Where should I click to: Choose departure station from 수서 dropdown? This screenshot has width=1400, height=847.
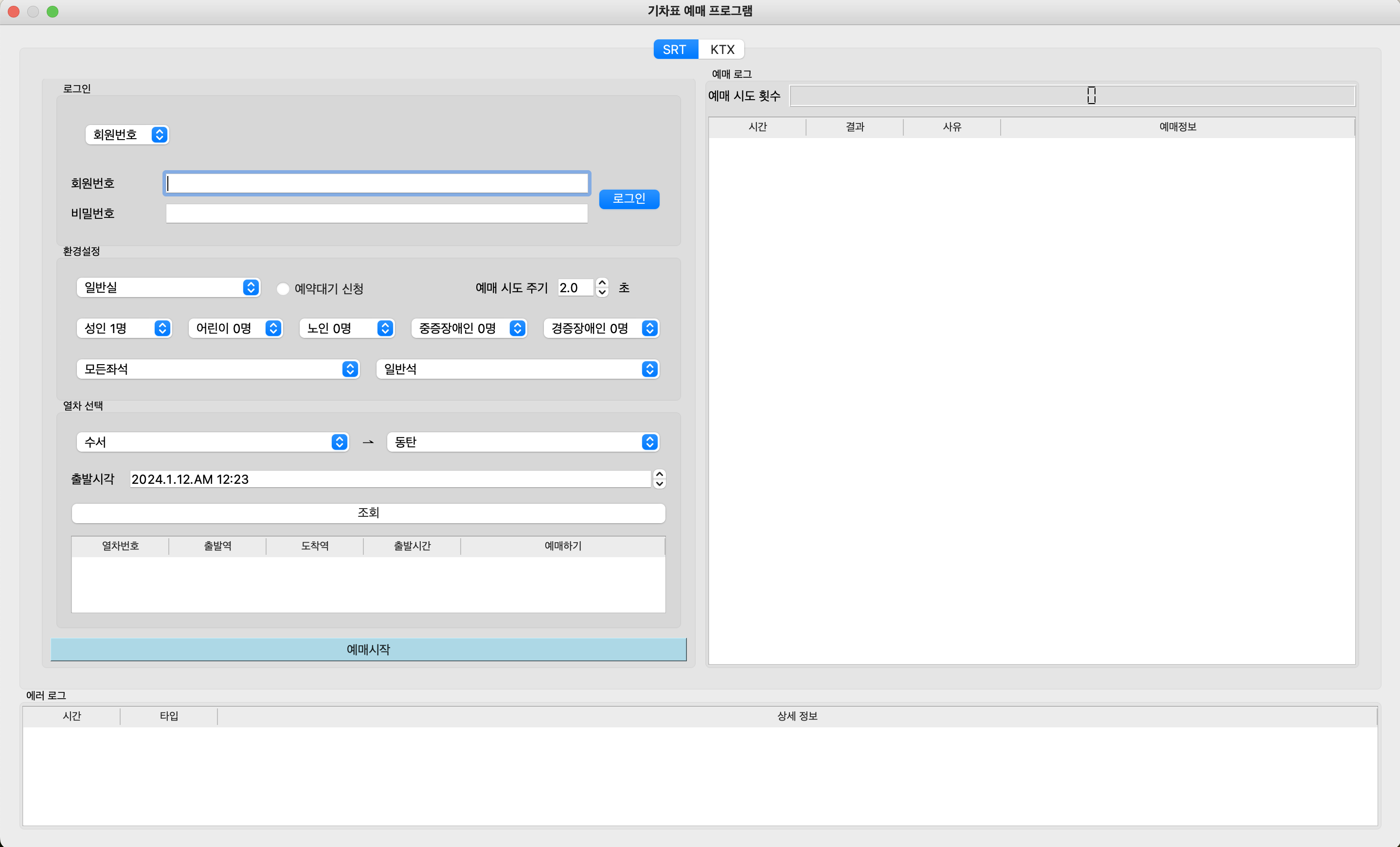point(212,442)
